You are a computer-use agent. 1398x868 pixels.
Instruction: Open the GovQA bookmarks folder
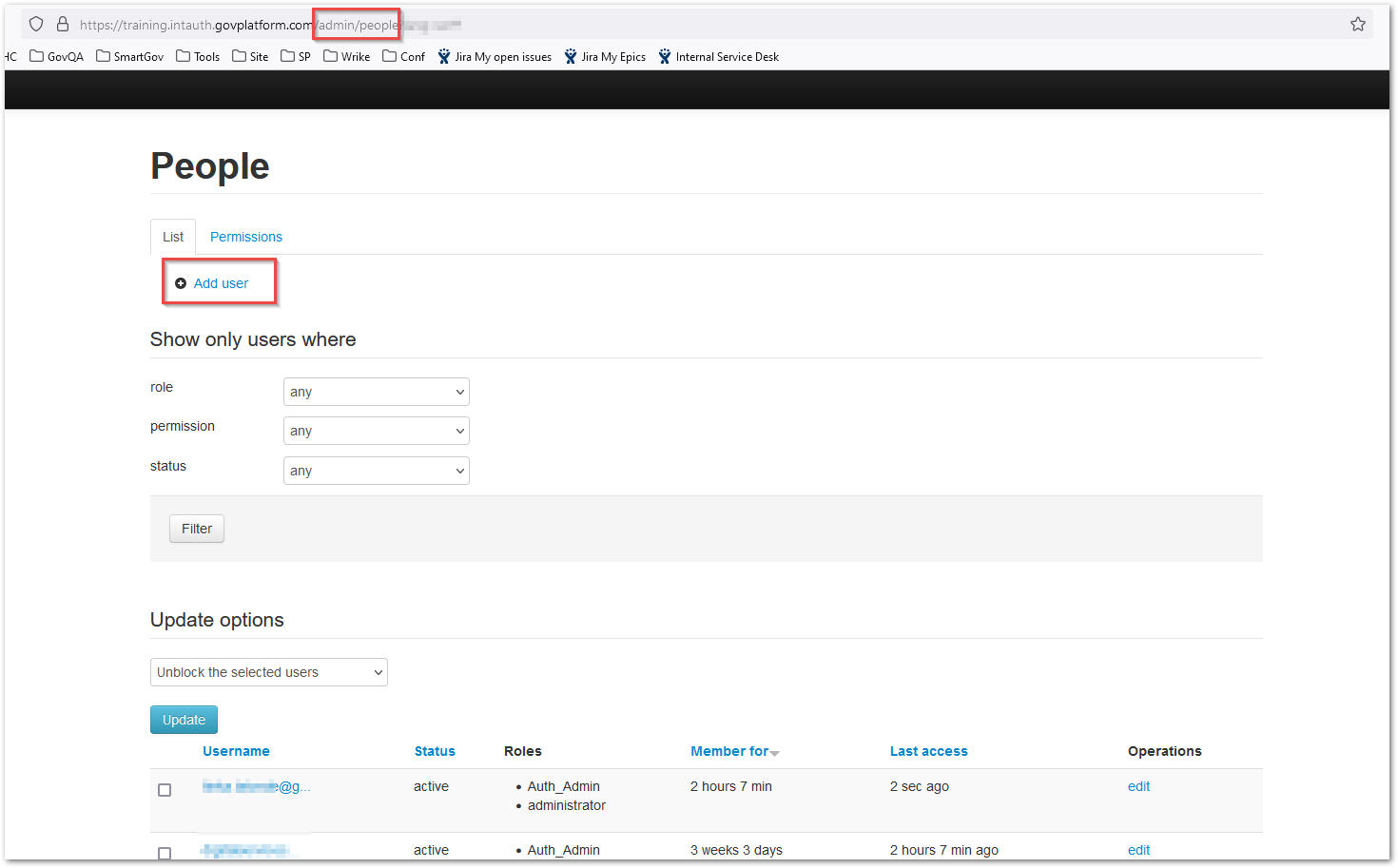tap(57, 56)
